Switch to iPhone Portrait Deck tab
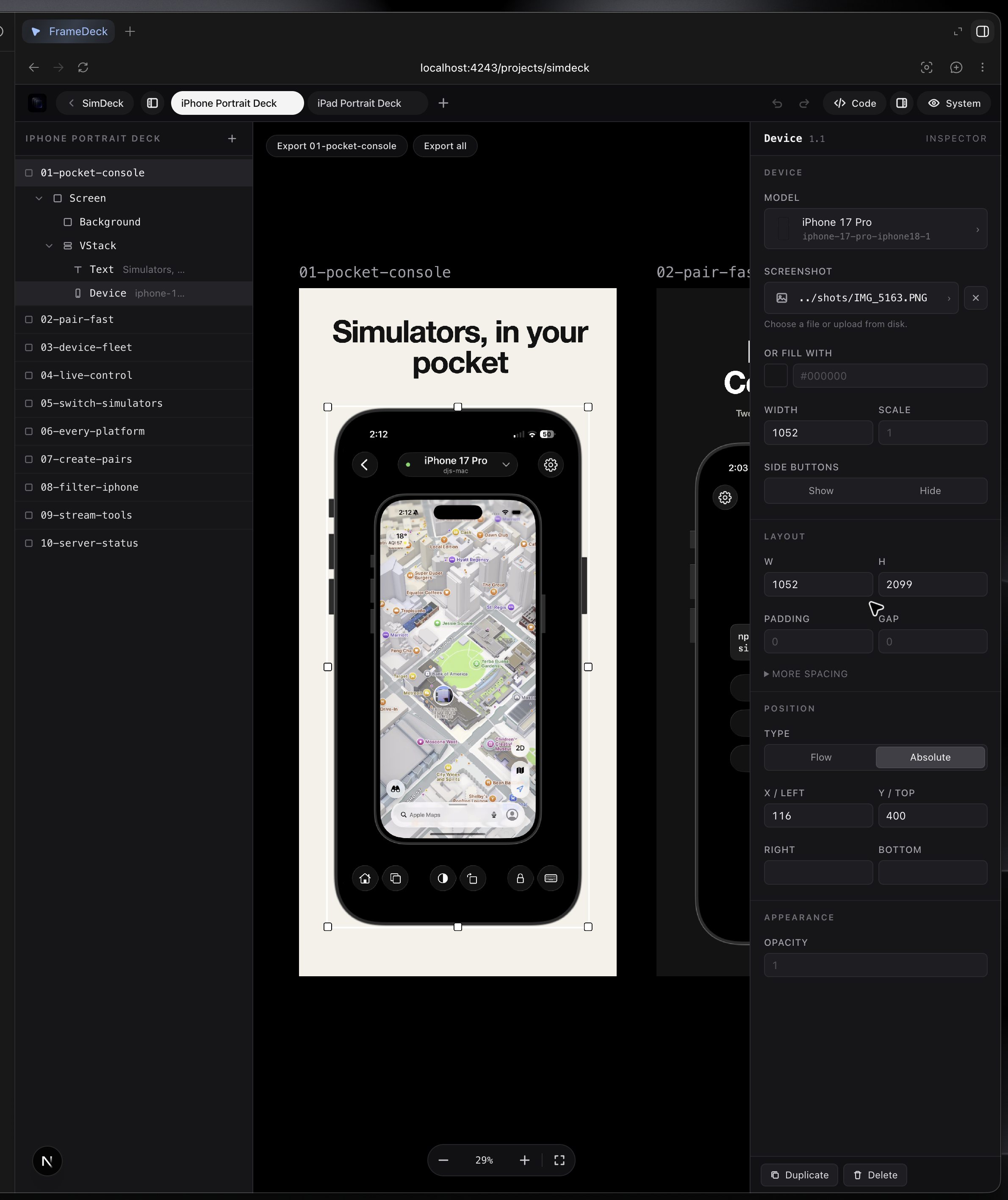The height and width of the screenshot is (1200, 1008). (x=237, y=103)
